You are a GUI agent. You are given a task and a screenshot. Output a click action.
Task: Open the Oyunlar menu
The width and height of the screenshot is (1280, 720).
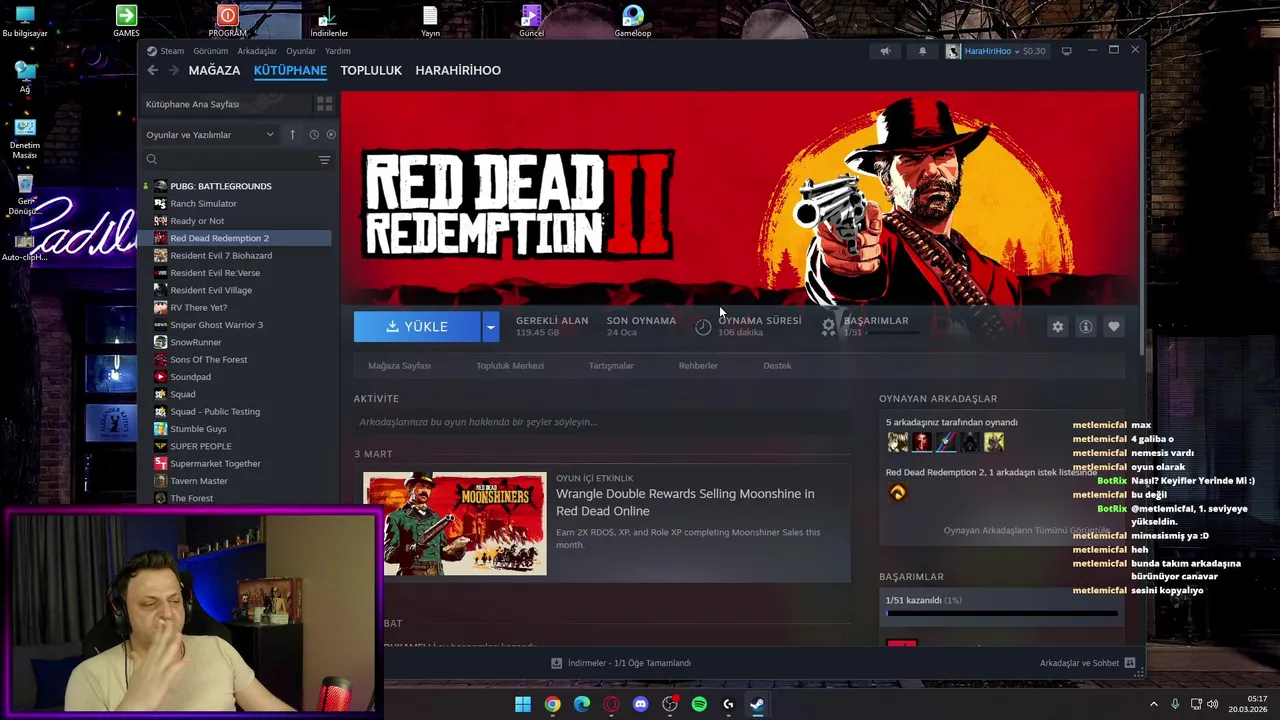[x=301, y=51]
